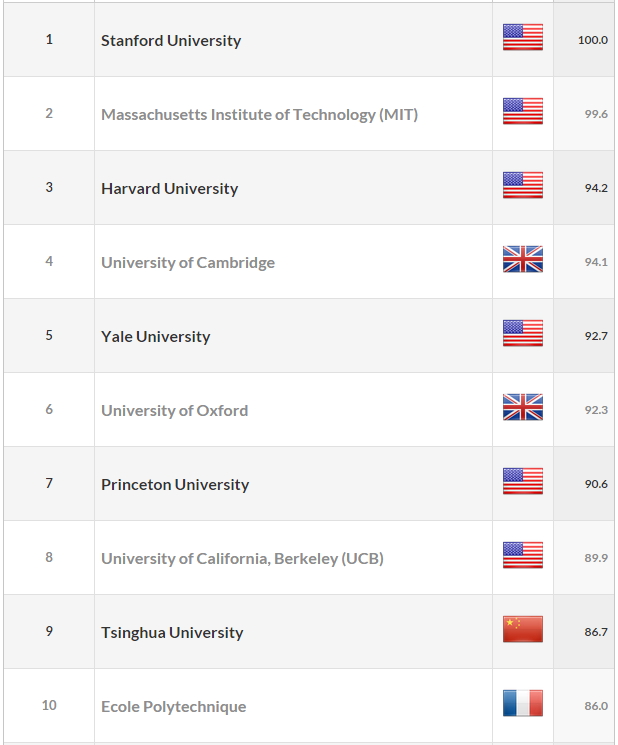This screenshot has width=618, height=745.
Task: Click the rank number 10 cell
Action: (x=49, y=705)
